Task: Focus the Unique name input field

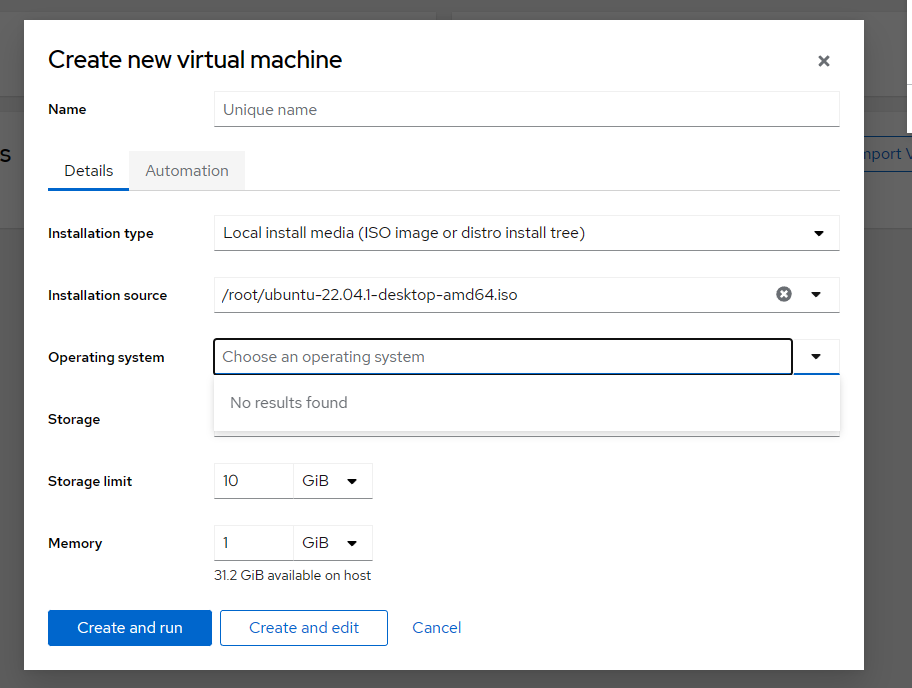Action: pos(526,108)
